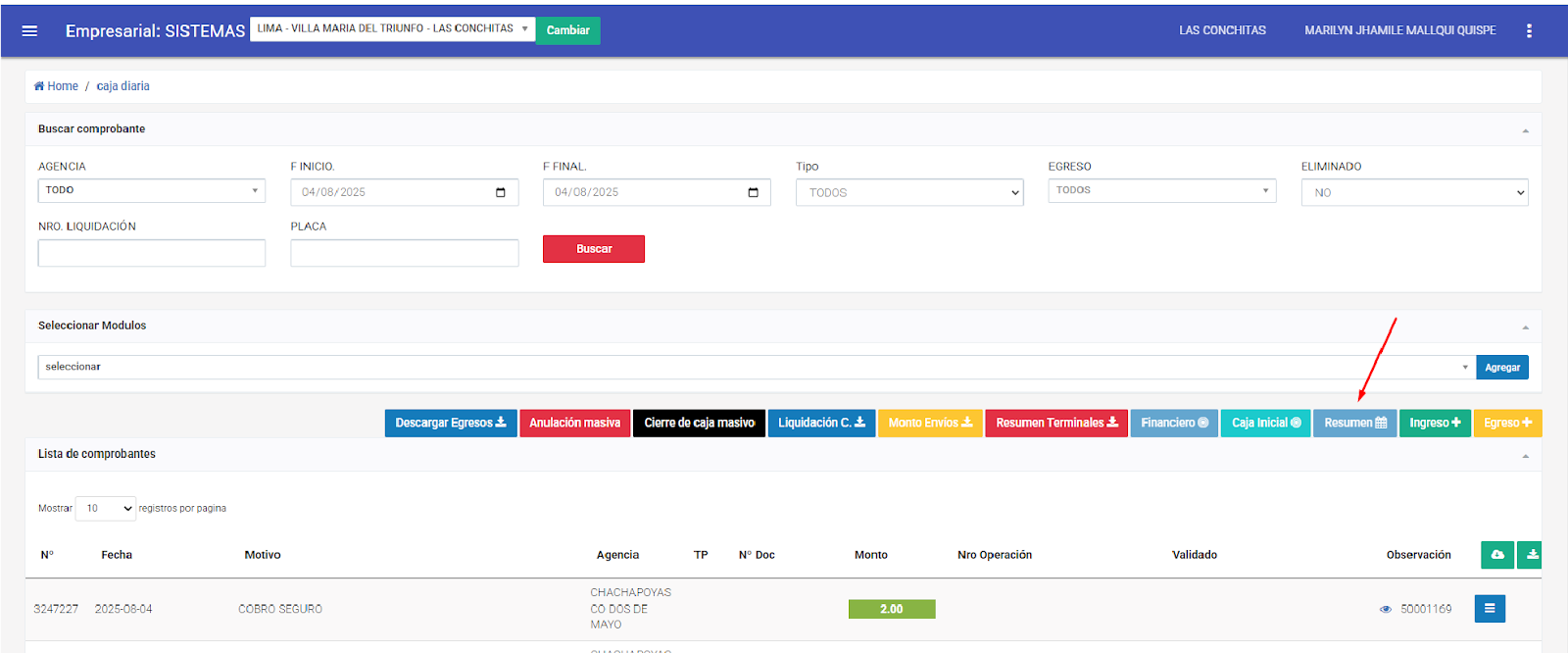Click the NRO. LIQUIDACIÓN input field

click(x=151, y=253)
